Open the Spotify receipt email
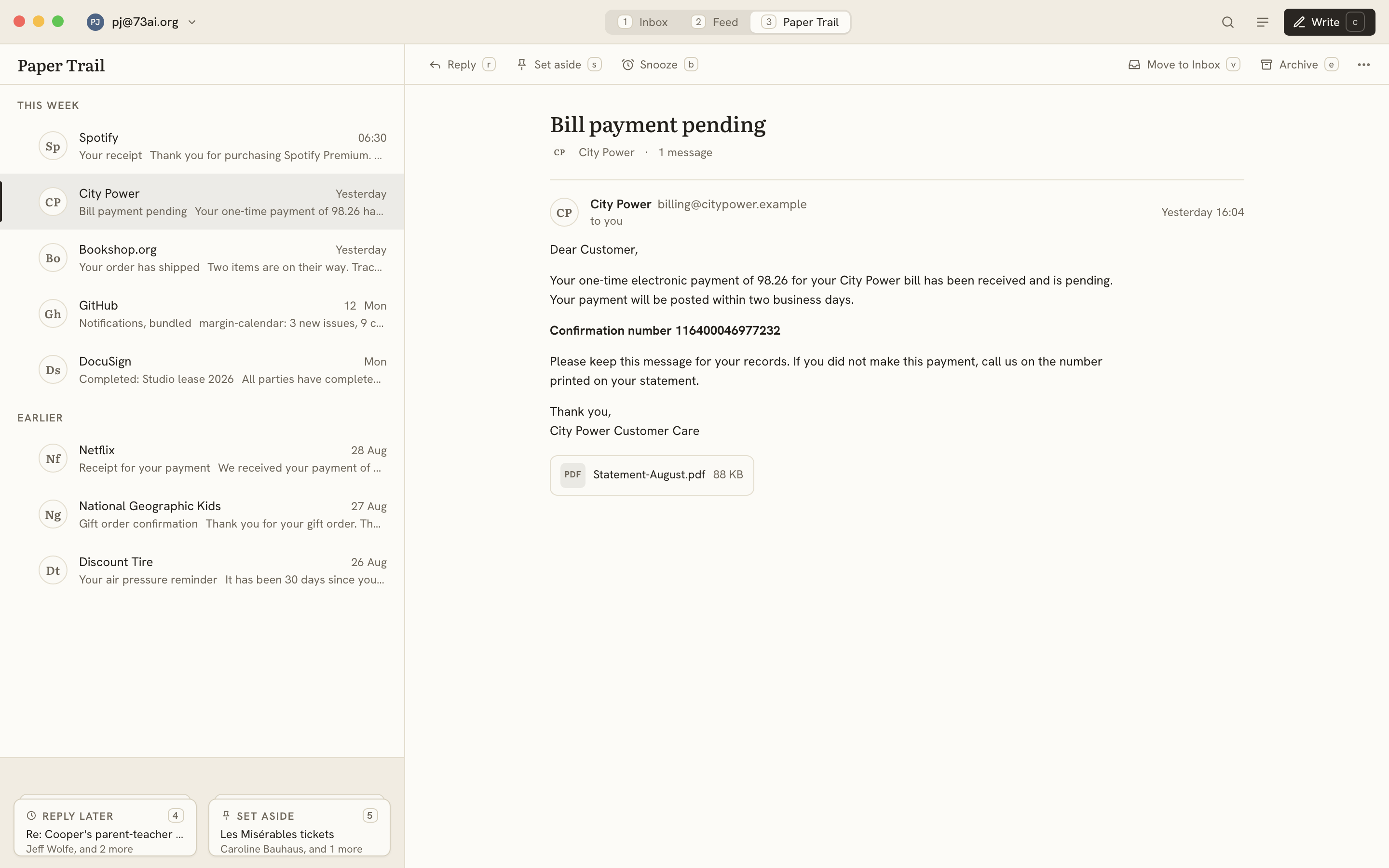 pos(202,146)
